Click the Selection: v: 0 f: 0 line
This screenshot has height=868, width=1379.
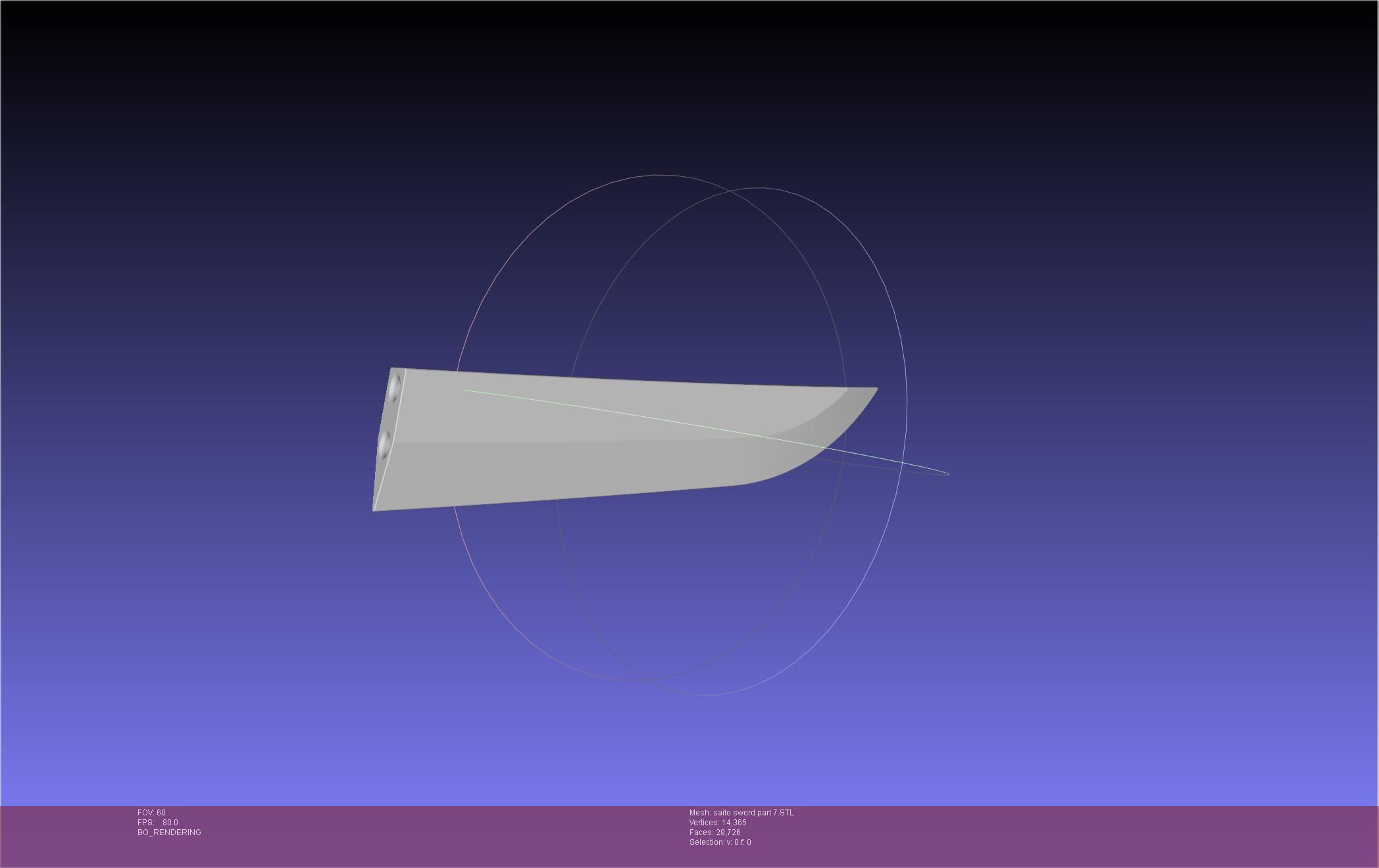[x=720, y=842]
